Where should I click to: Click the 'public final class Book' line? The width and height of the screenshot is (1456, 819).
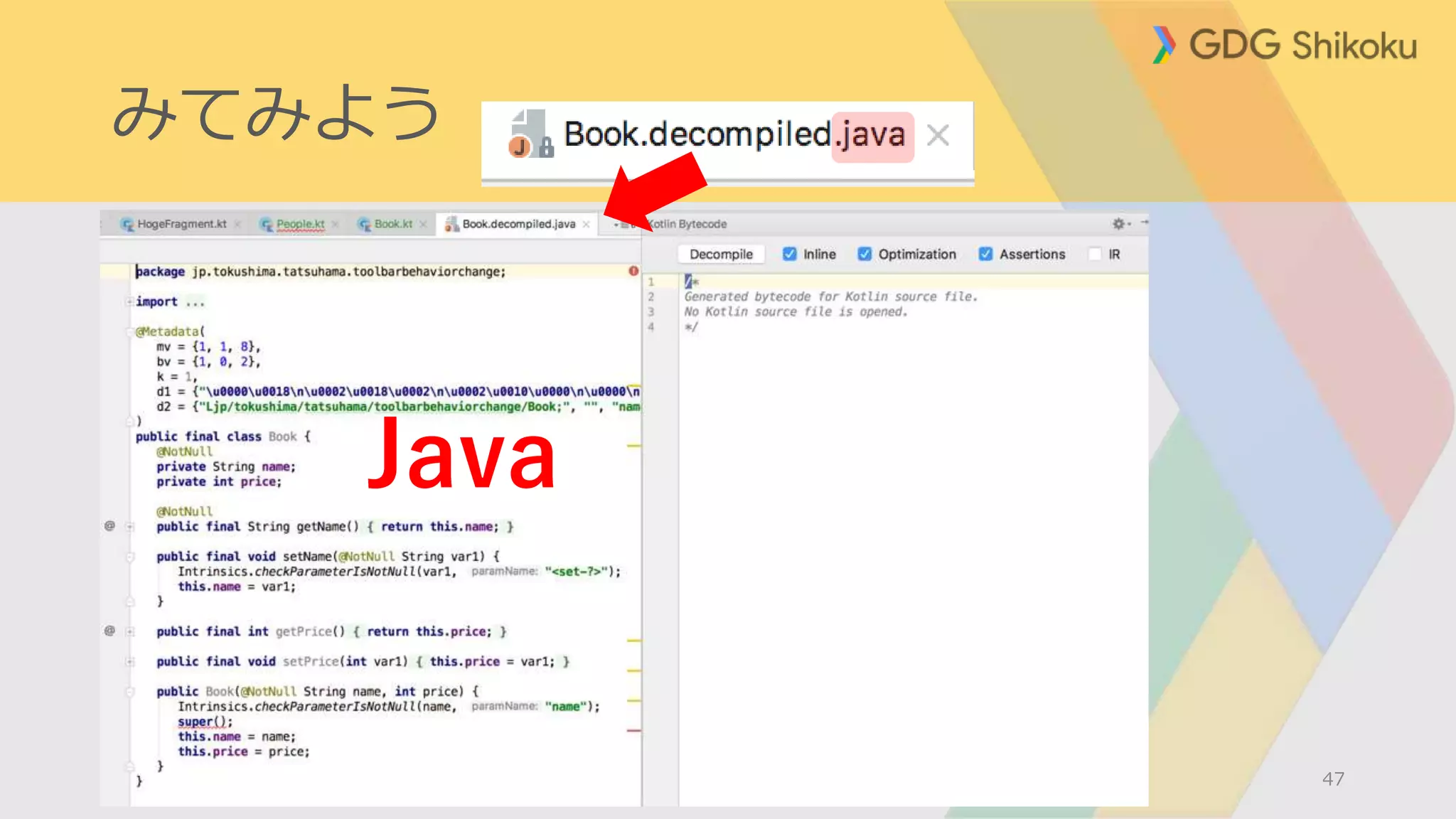click(223, 437)
